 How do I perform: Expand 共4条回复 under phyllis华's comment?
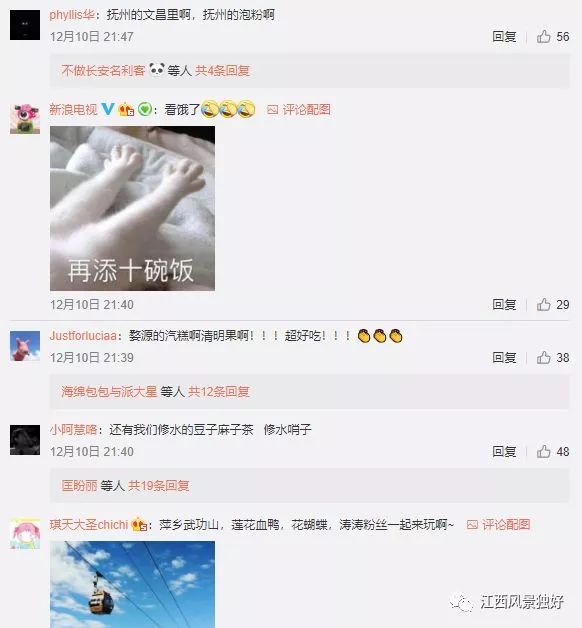[x=222, y=71]
